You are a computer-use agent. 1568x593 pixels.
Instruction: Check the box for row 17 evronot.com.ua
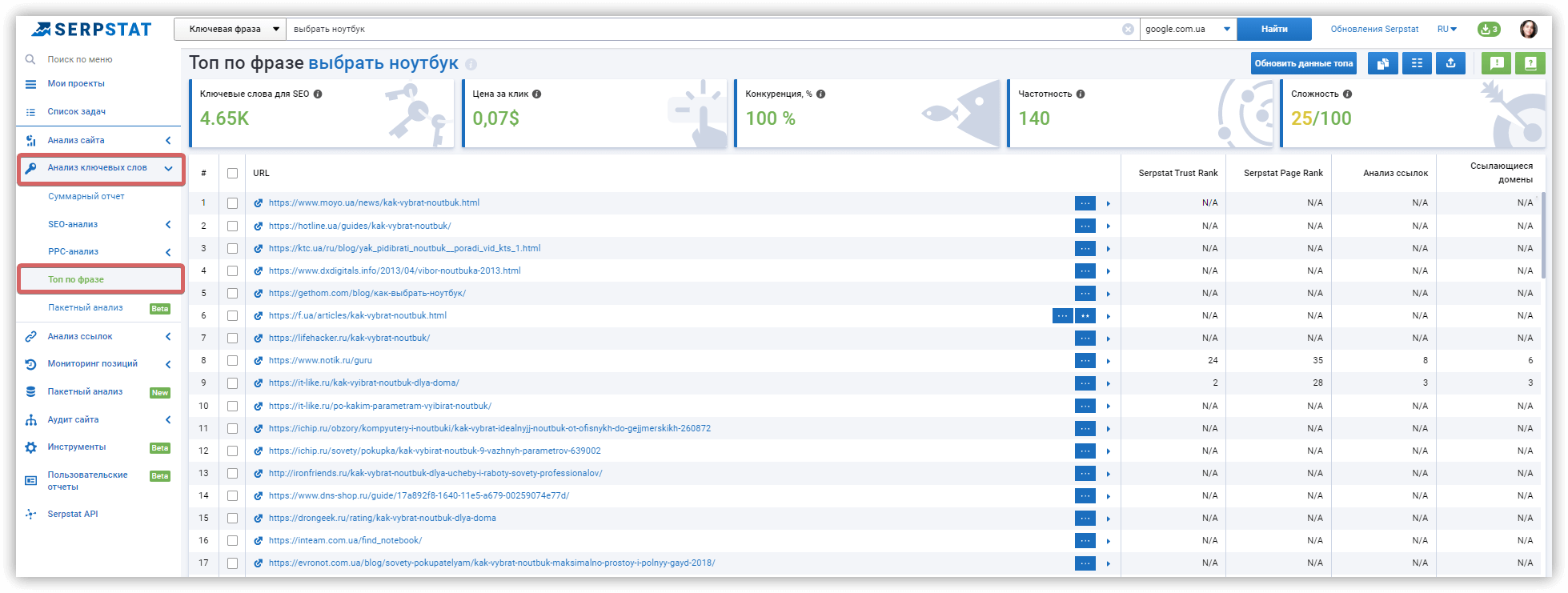(x=232, y=563)
